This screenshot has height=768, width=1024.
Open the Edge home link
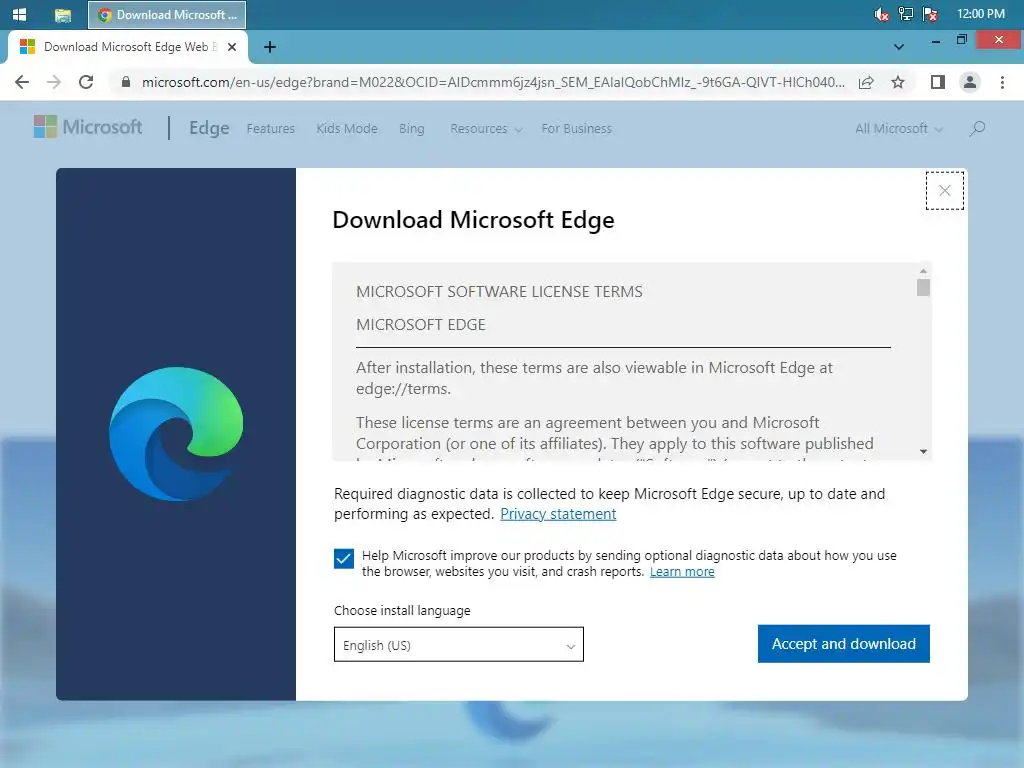click(x=209, y=128)
